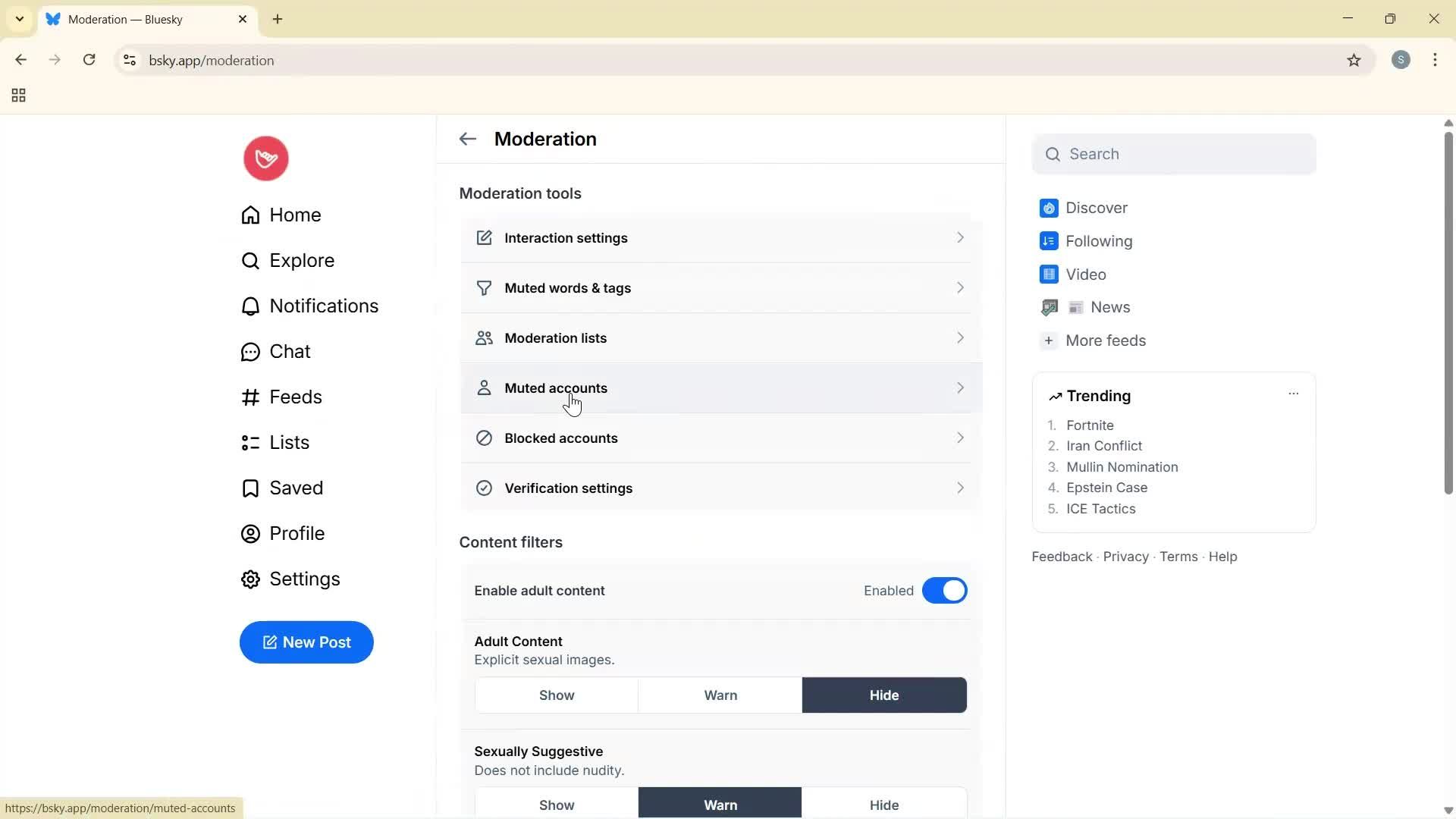Viewport: 1456px width, 819px height.
Task: Open the News feed
Action: click(x=1109, y=307)
